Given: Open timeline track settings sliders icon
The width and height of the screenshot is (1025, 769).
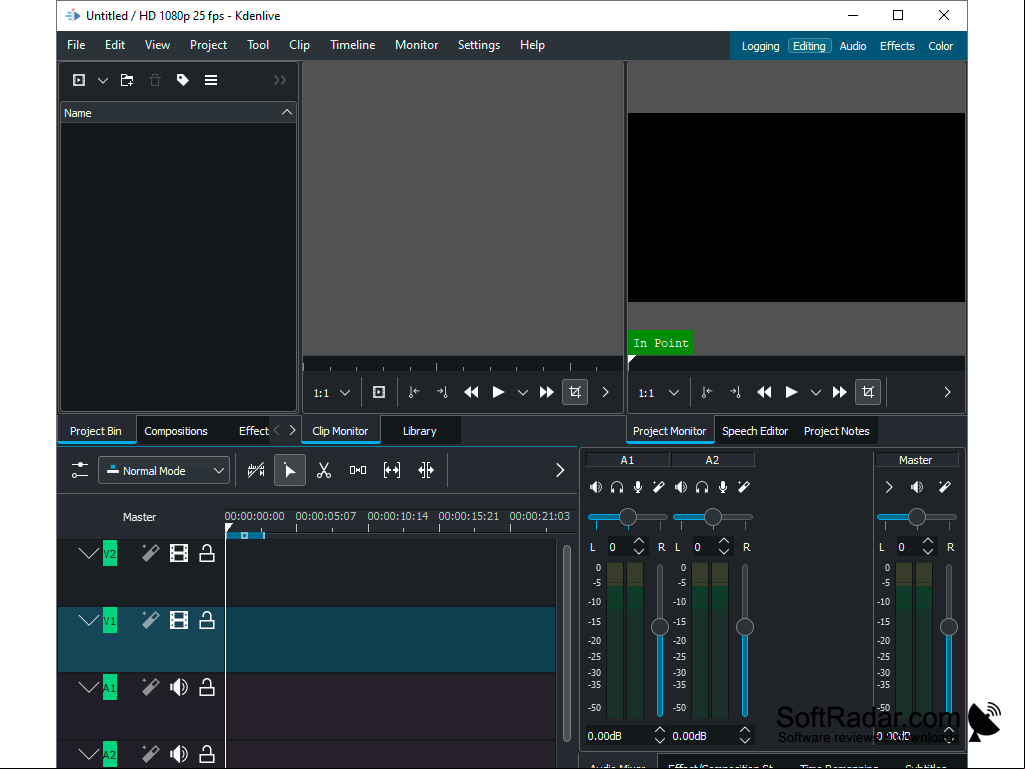Looking at the screenshot, I should 80,470.
